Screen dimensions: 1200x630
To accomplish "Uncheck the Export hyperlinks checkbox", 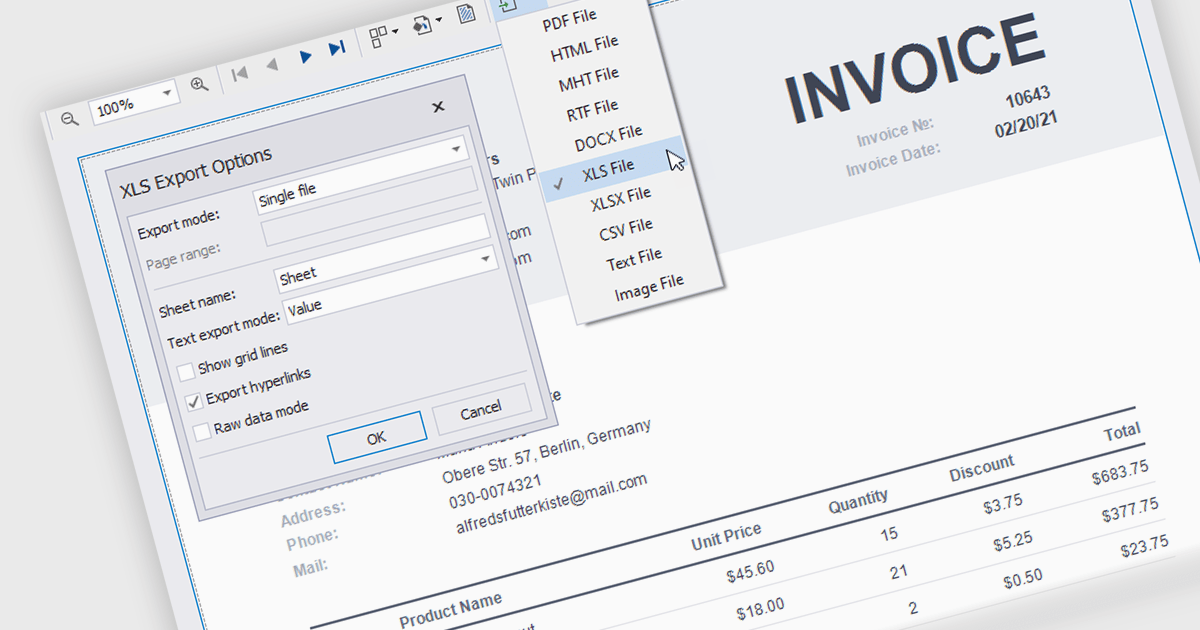I will point(194,402).
